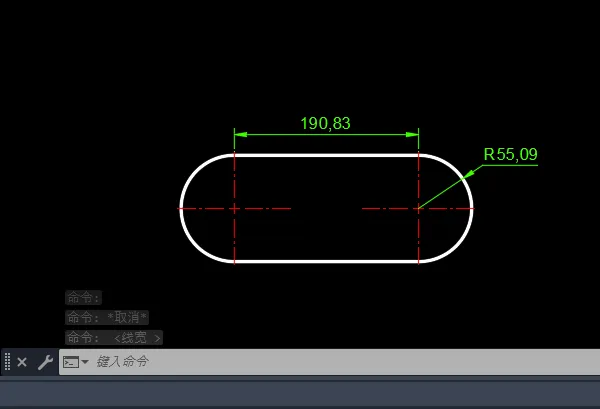Viewport: 600px width, 409px height.
Task: Select the R55,09 radius dimension text
Action: click(x=510, y=155)
